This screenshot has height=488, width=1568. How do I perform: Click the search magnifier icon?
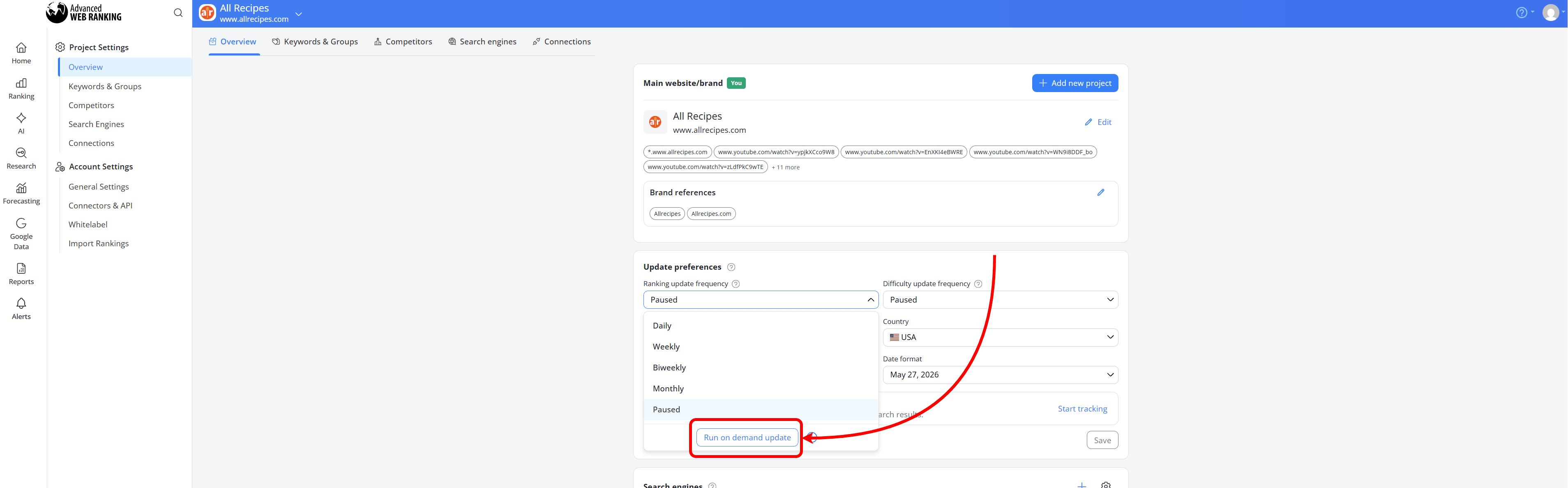[x=178, y=13]
